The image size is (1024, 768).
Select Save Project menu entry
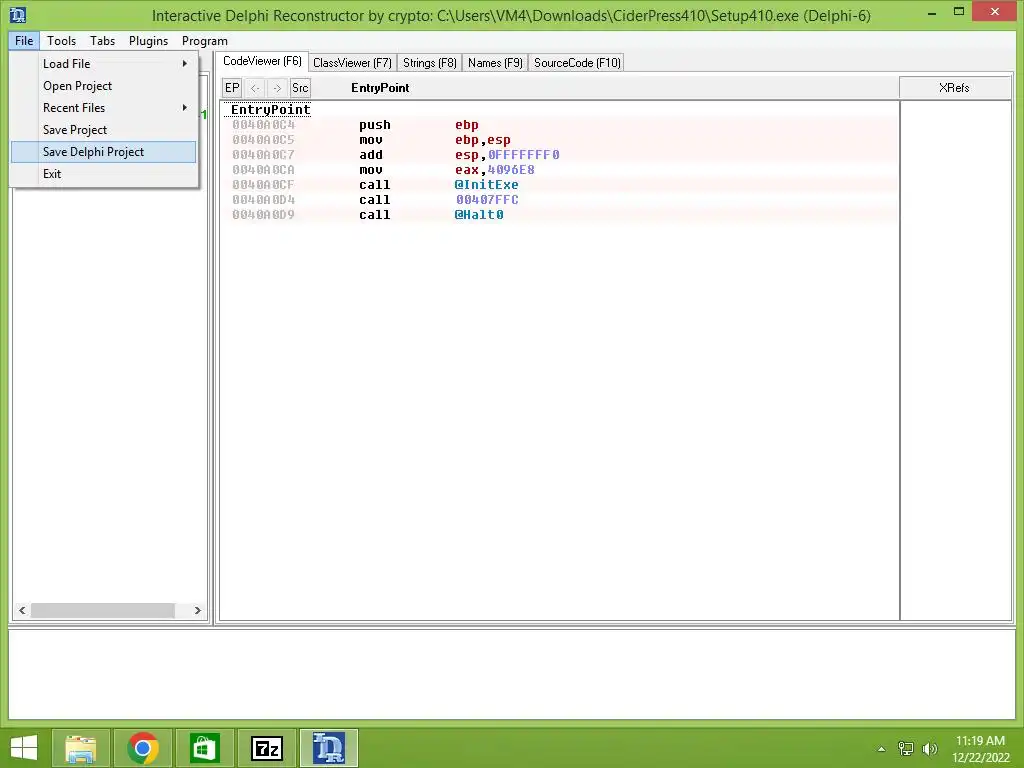pyautogui.click(x=103, y=130)
